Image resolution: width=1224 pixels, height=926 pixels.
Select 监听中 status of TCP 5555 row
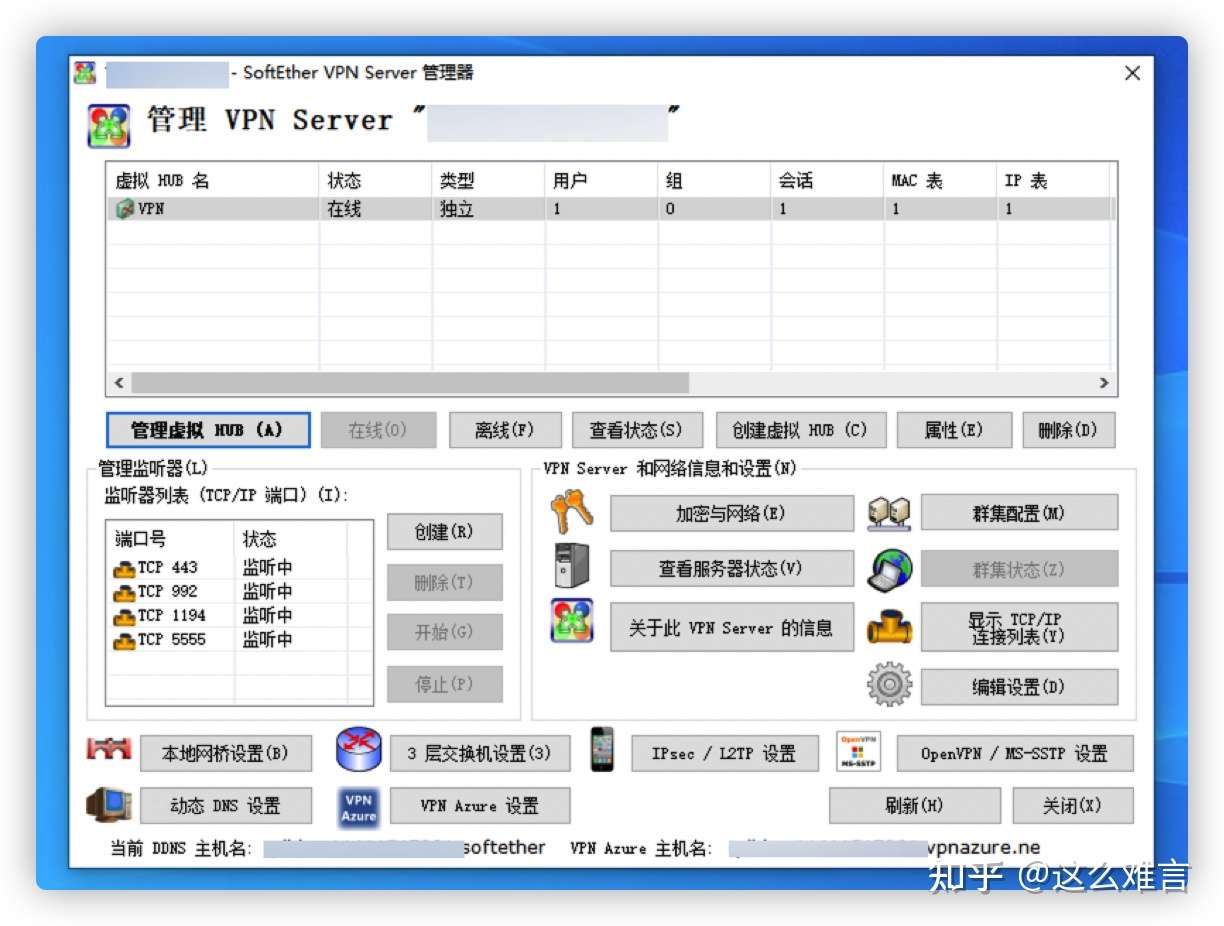click(x=267, y=640)
